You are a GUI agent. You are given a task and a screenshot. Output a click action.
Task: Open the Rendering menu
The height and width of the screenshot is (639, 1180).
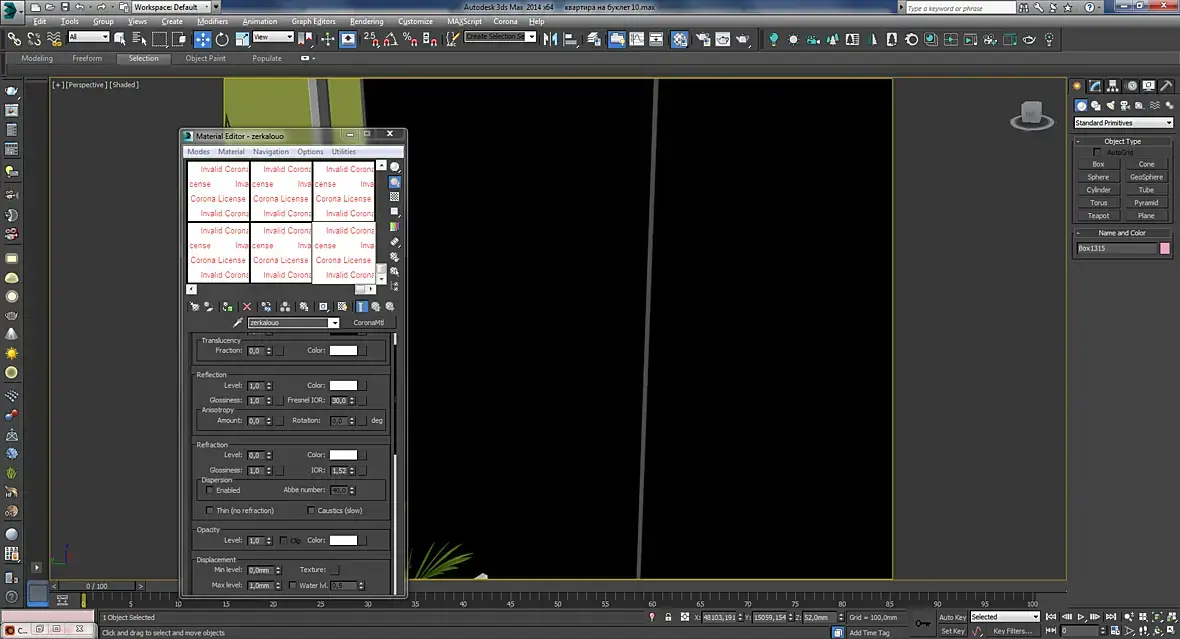[366, 21]
